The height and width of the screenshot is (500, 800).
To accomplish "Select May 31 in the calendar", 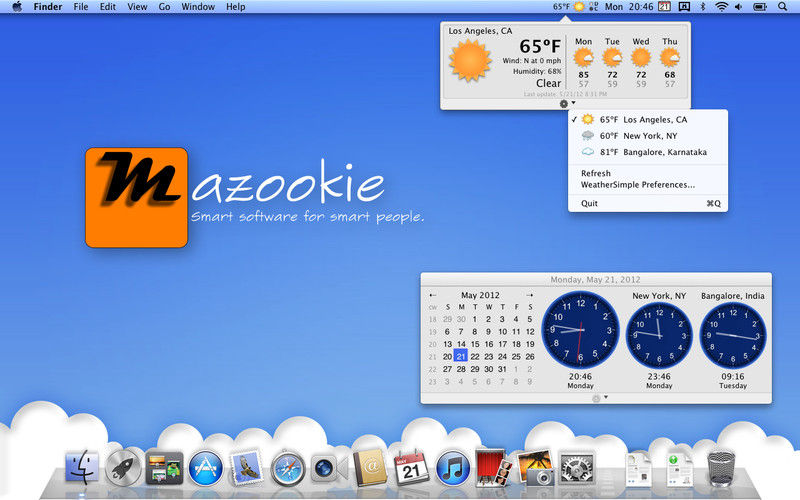I will [502, 369].
